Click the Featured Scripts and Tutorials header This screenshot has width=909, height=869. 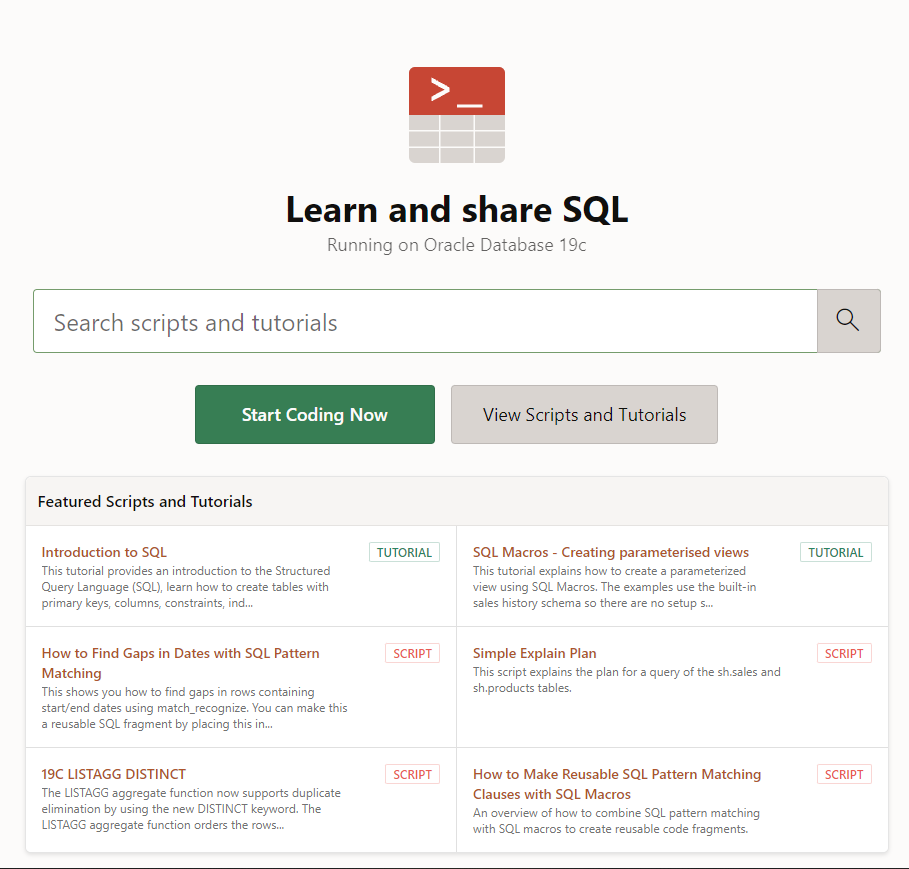145,502
